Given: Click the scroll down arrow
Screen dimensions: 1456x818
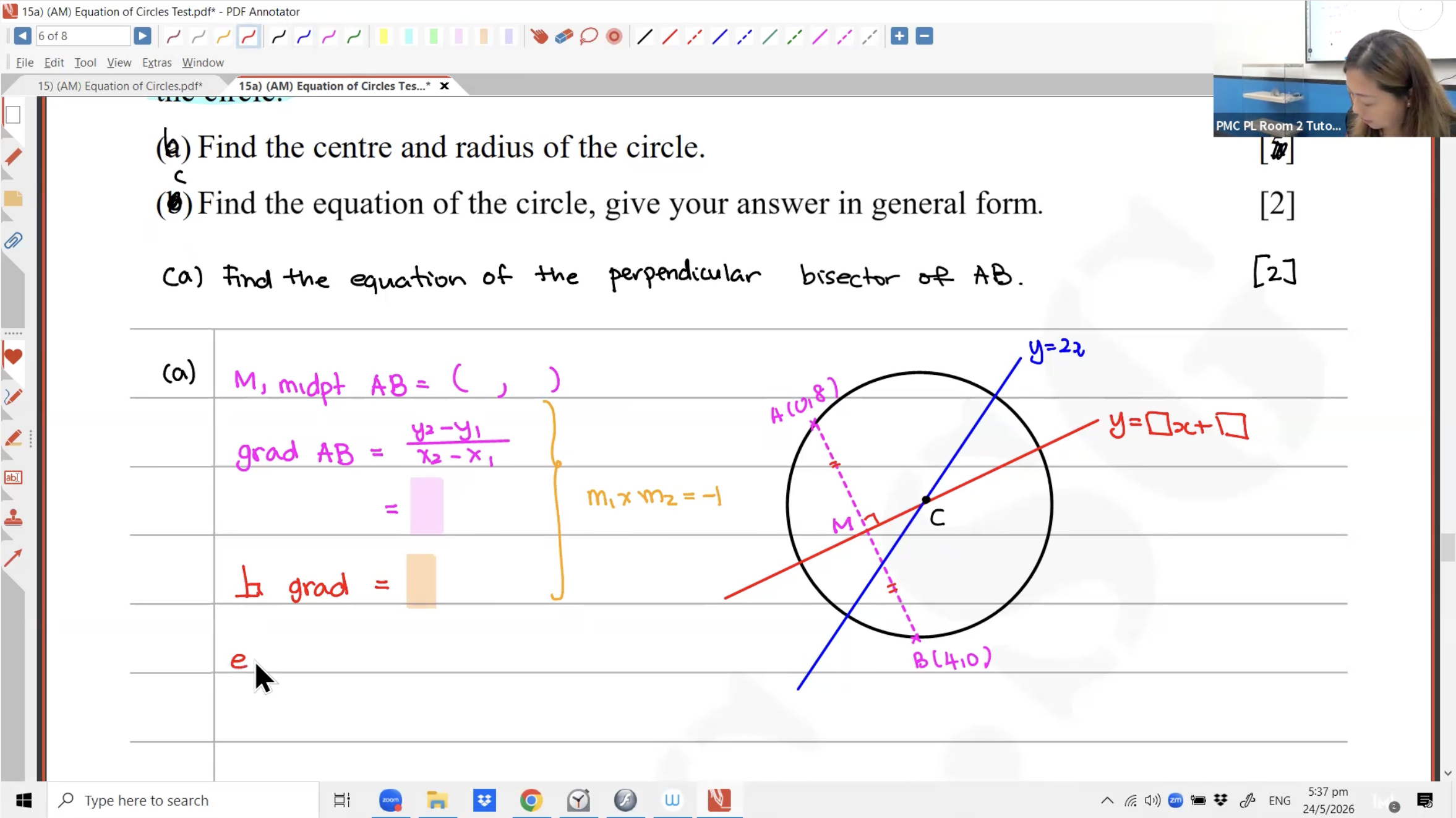Looking at the screenshot, I should pyautogui.click(x=1447, y=773).
